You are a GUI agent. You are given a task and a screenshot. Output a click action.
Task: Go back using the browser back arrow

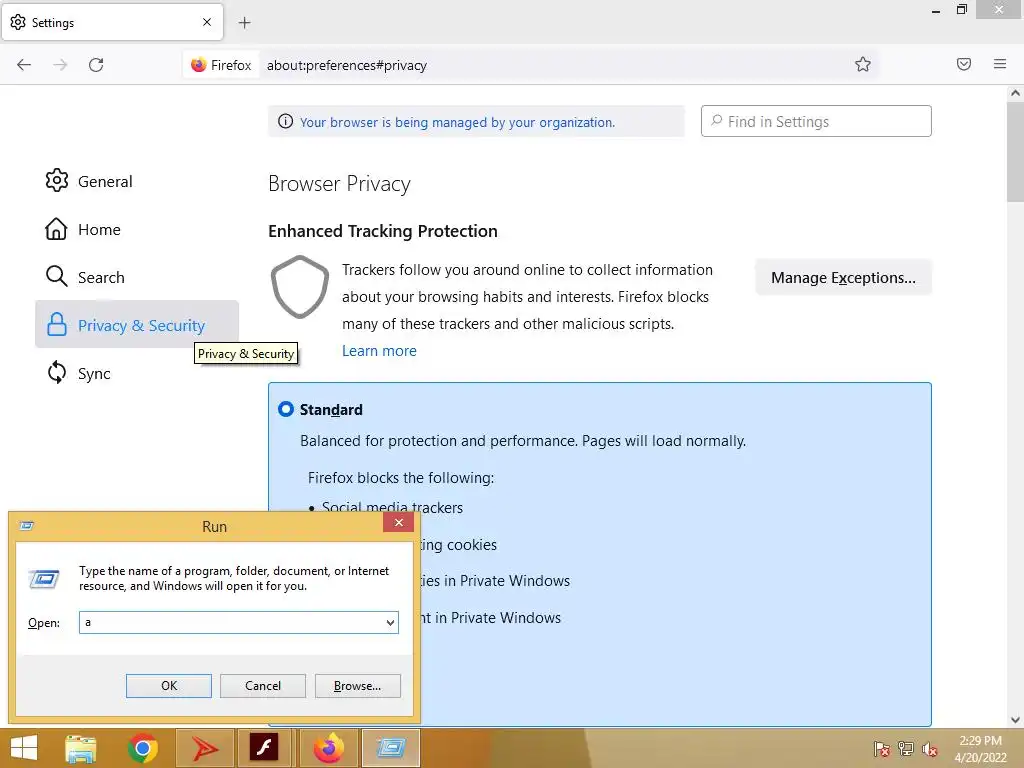click(24, 65)
